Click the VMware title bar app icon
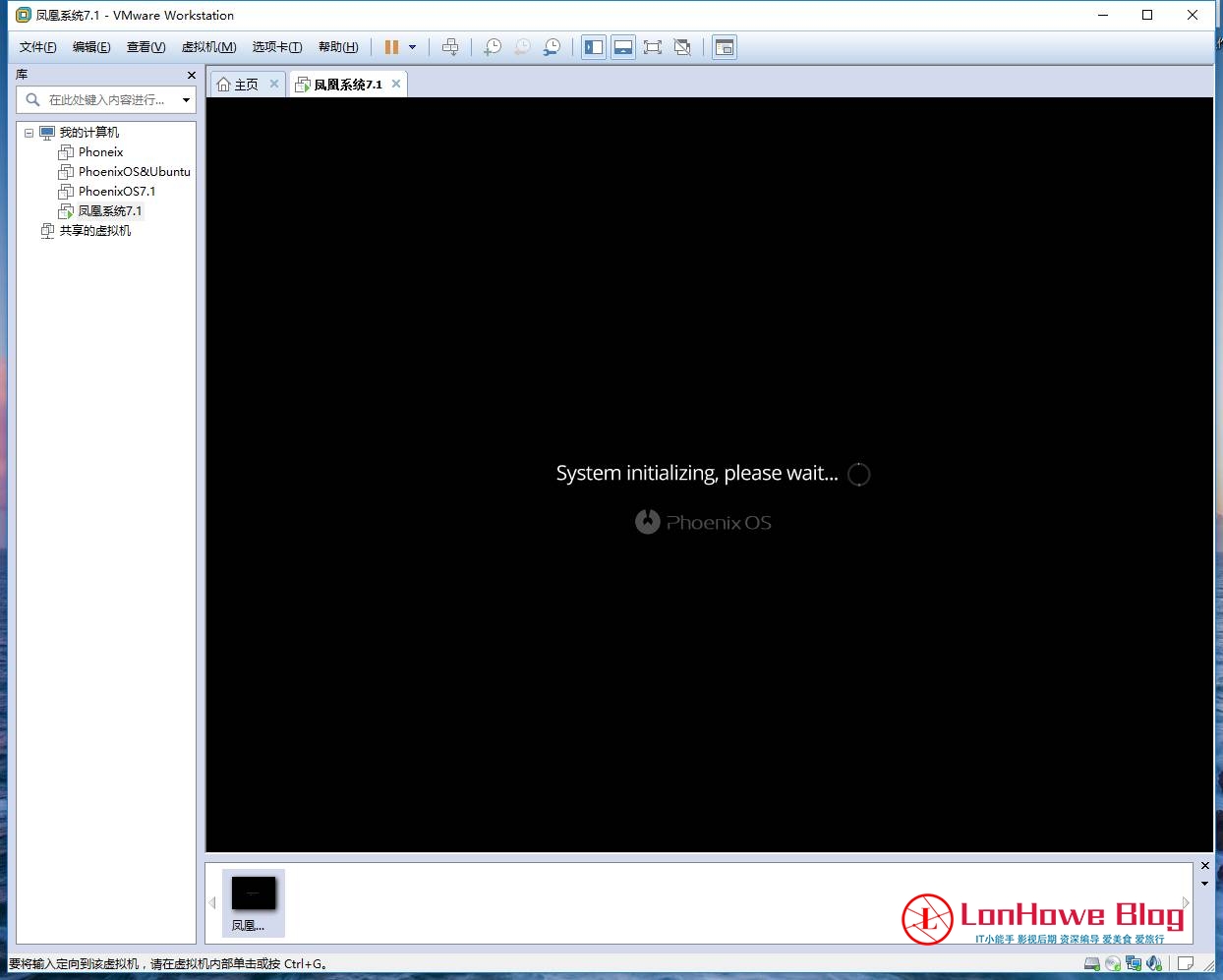 pos(24,15)
